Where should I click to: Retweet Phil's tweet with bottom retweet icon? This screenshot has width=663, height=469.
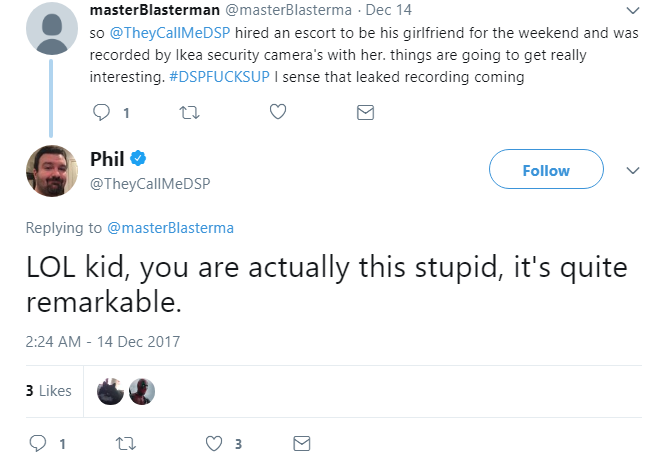click(x=126, y=444)
